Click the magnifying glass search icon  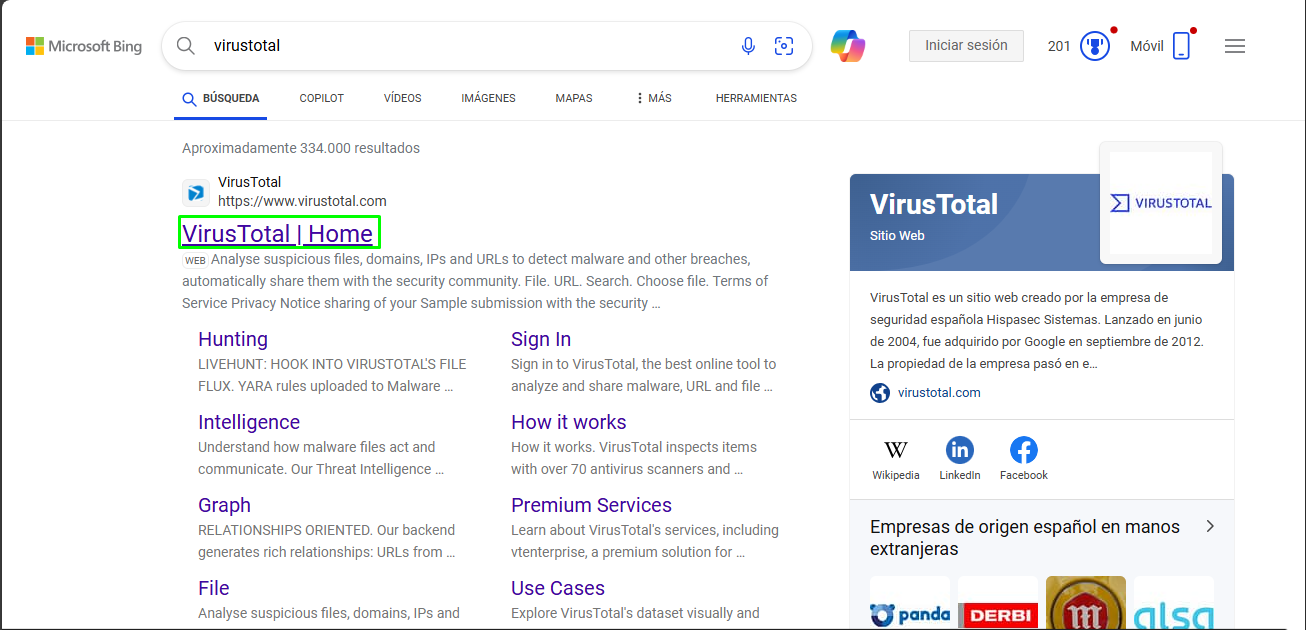(186, 45)
